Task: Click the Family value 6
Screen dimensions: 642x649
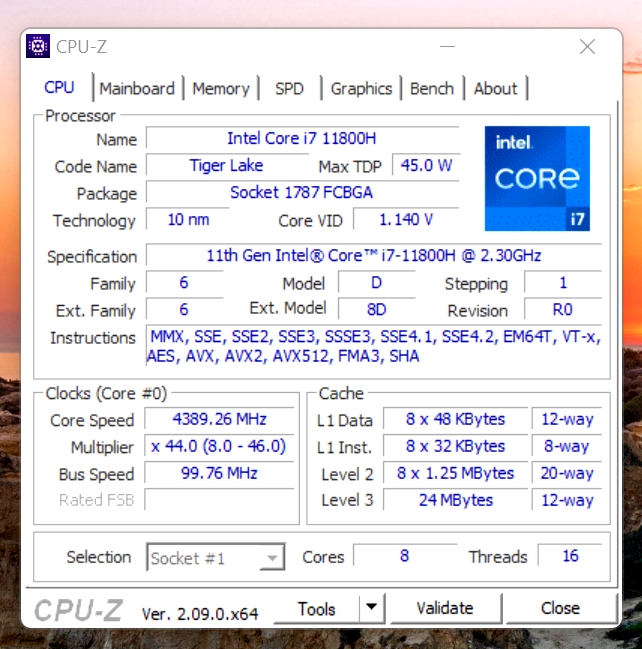Action: point(184,283)
